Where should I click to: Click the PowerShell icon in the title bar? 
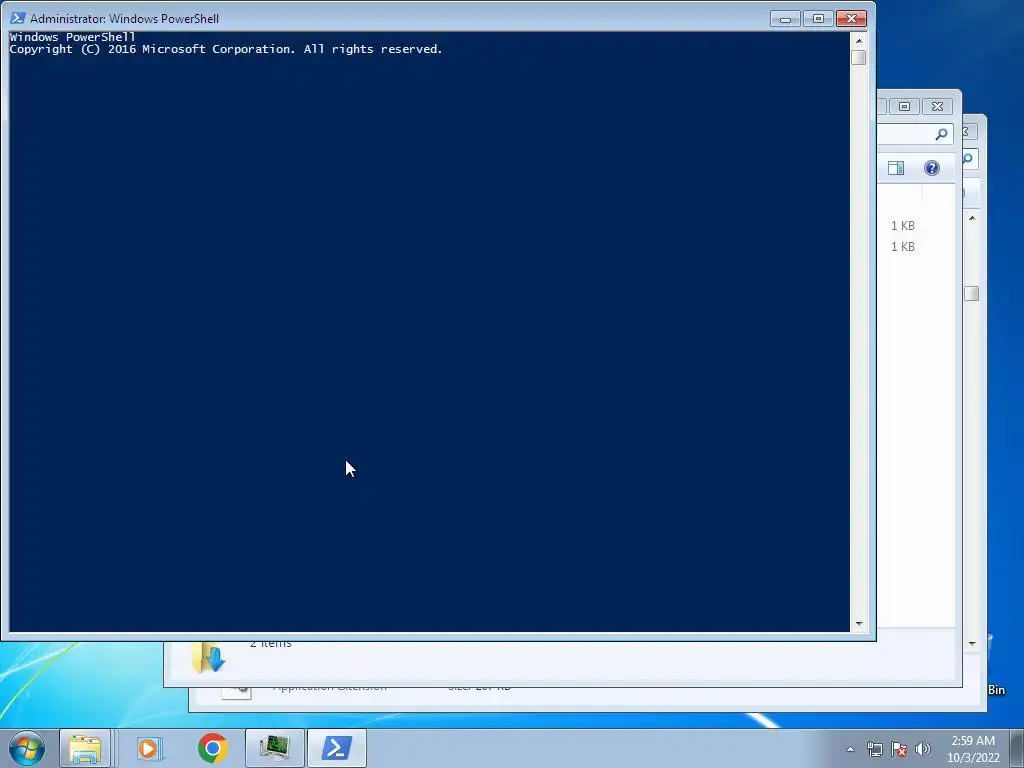tap(18, 18)
